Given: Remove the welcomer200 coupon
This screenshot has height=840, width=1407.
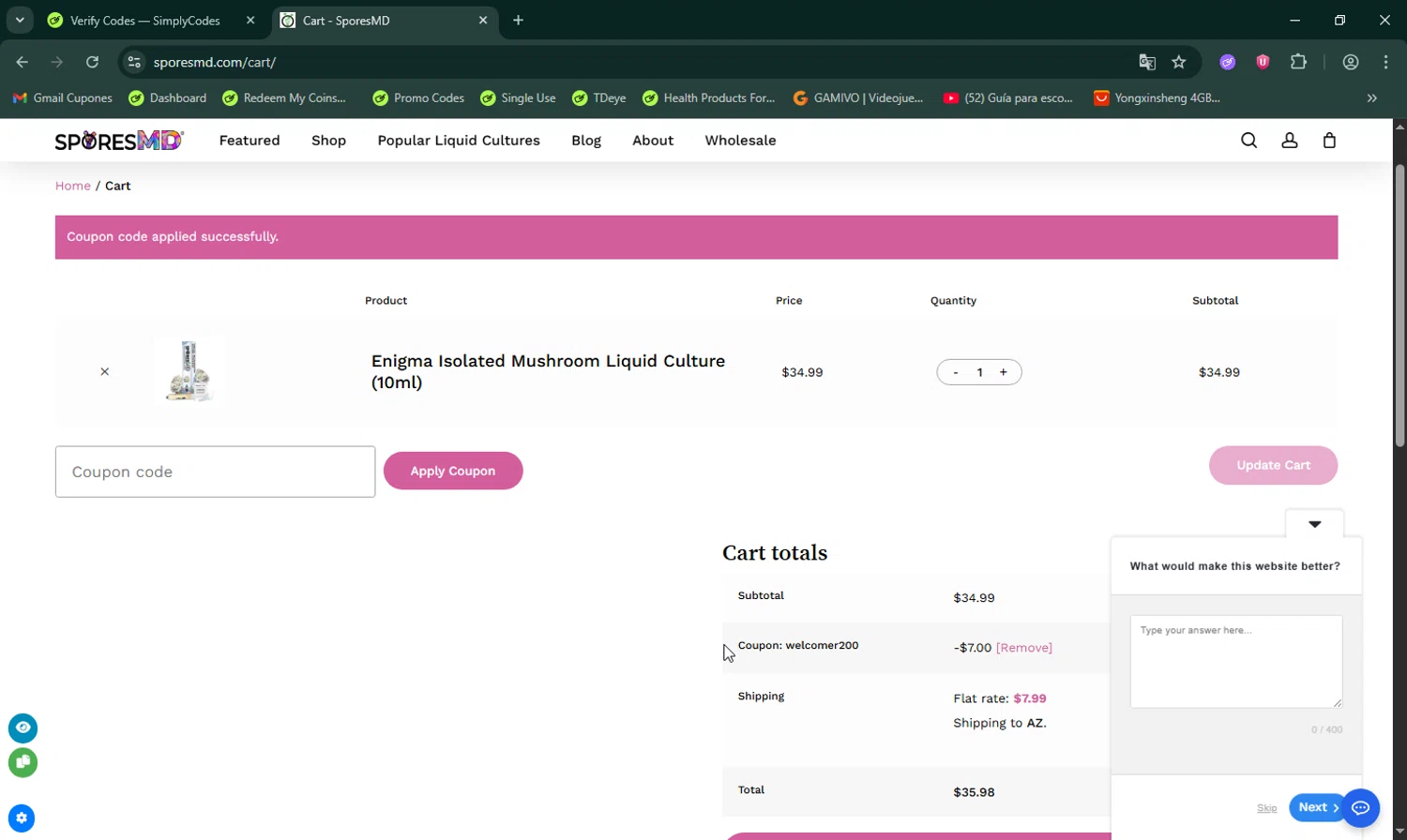Looking at the screenshot, I should click(x=1024, y=648).
